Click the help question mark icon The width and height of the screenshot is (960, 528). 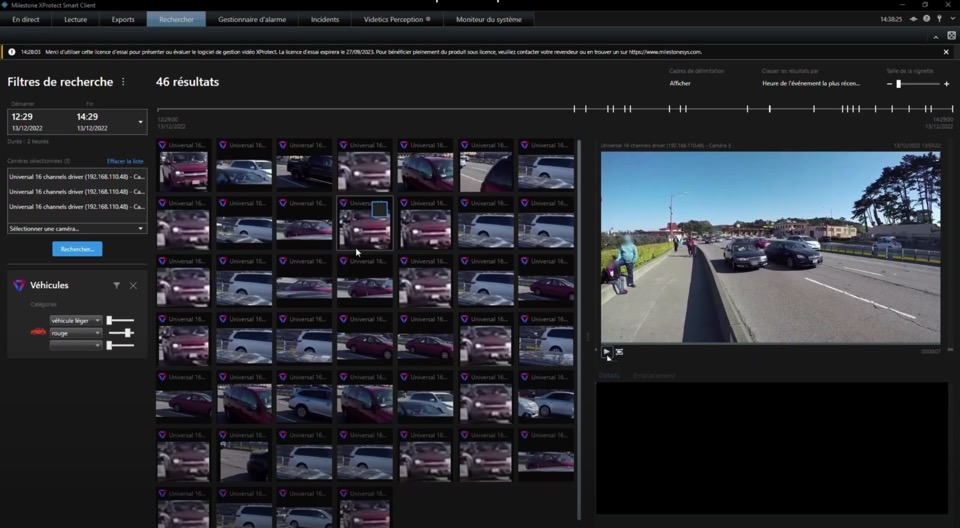pyautogui.click(x=926, y=19)
